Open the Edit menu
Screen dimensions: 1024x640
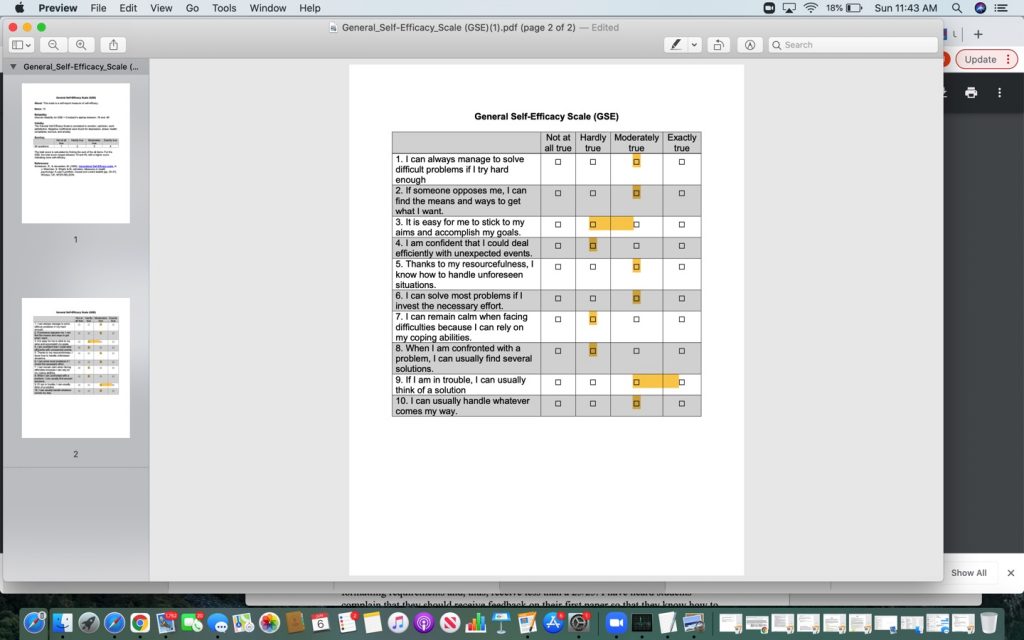[128, 8]
